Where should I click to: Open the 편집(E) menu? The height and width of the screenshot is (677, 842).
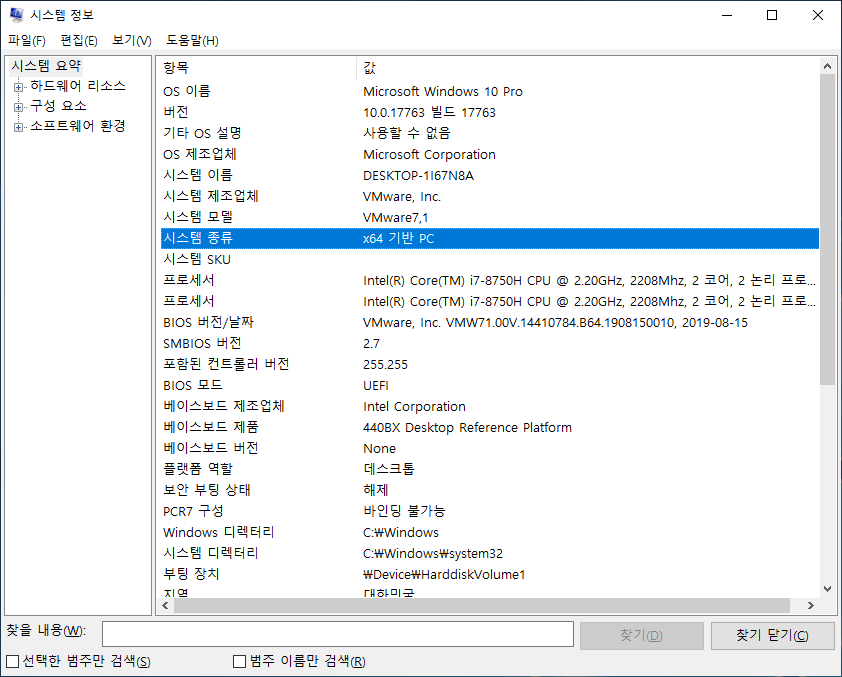(79, 40)
